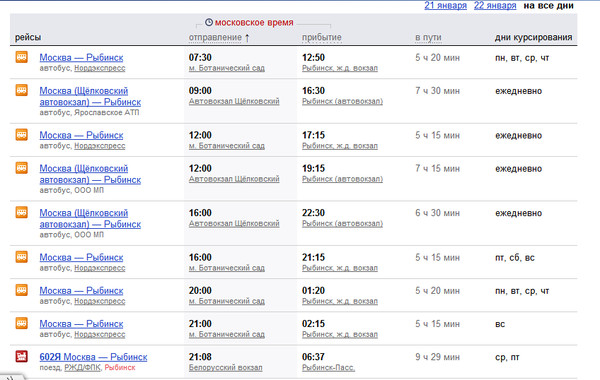
Task: Select the 22 января date tab
Action: 495,5
